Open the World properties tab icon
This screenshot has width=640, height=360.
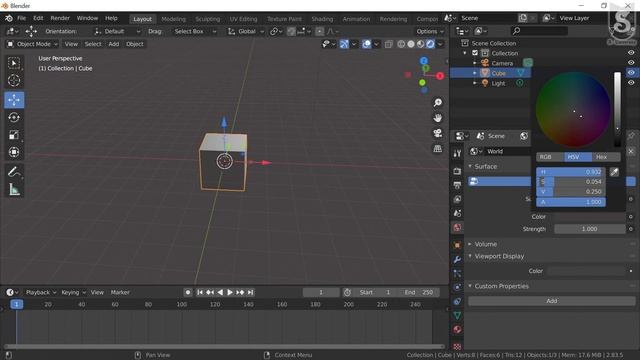tap(457, 227)
